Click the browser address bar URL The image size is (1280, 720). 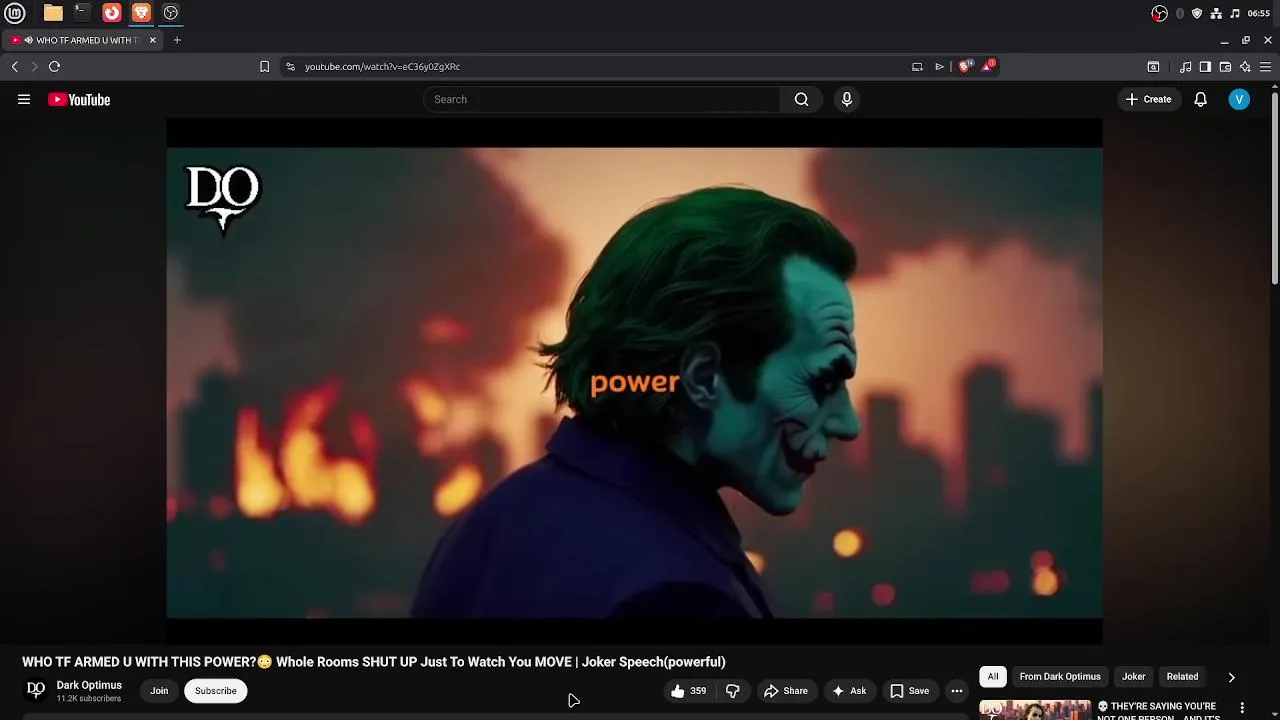pos(382,66)
